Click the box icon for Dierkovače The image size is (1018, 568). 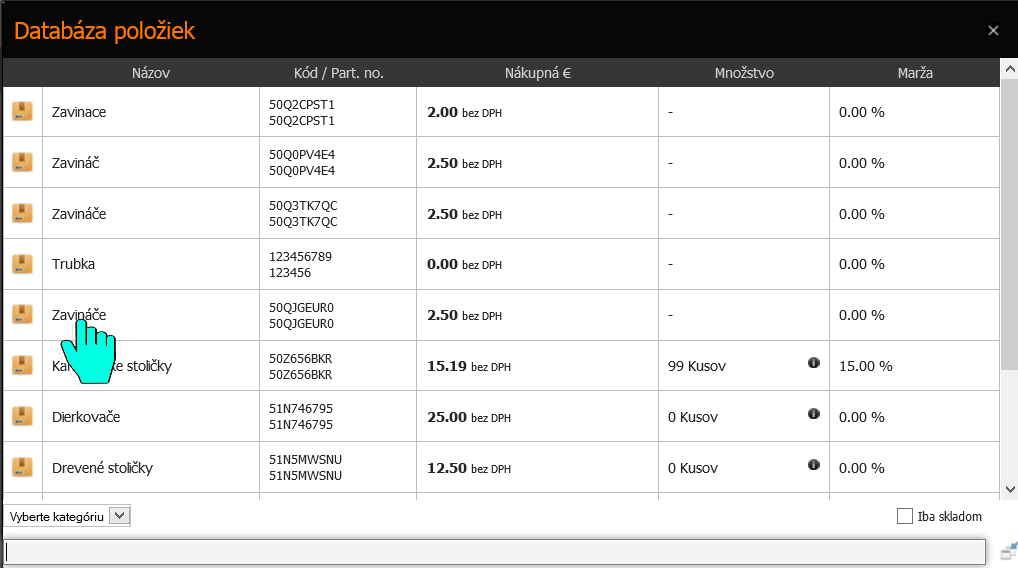(22, 416)
